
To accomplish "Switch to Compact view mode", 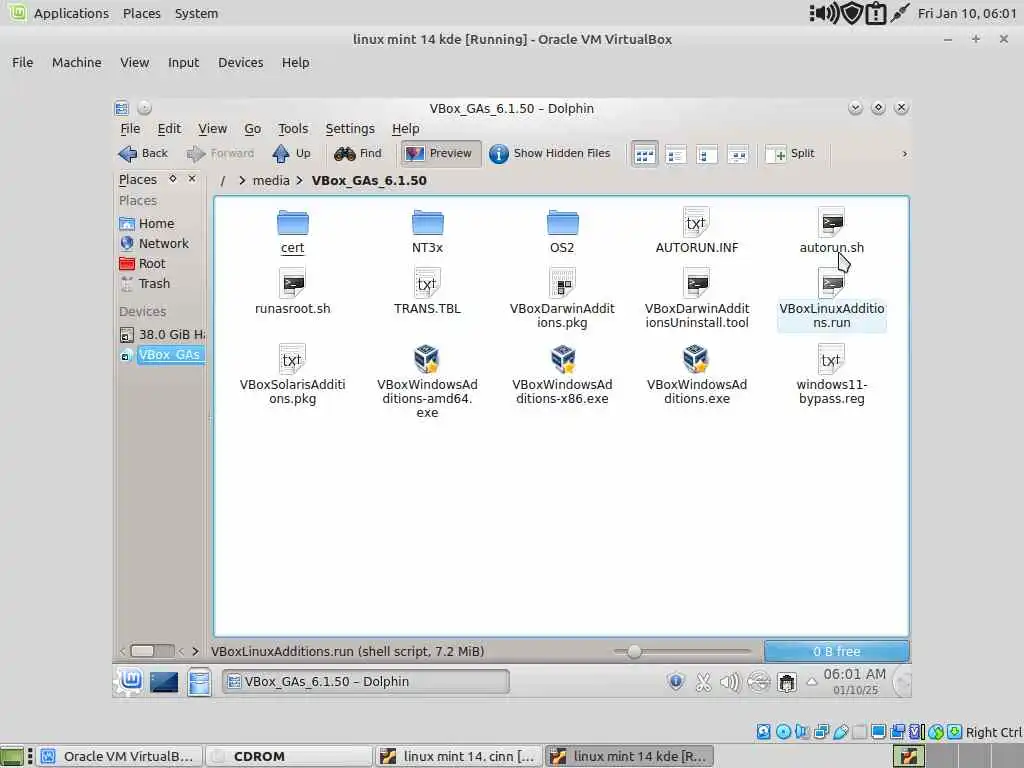I will tap(676, 155).
